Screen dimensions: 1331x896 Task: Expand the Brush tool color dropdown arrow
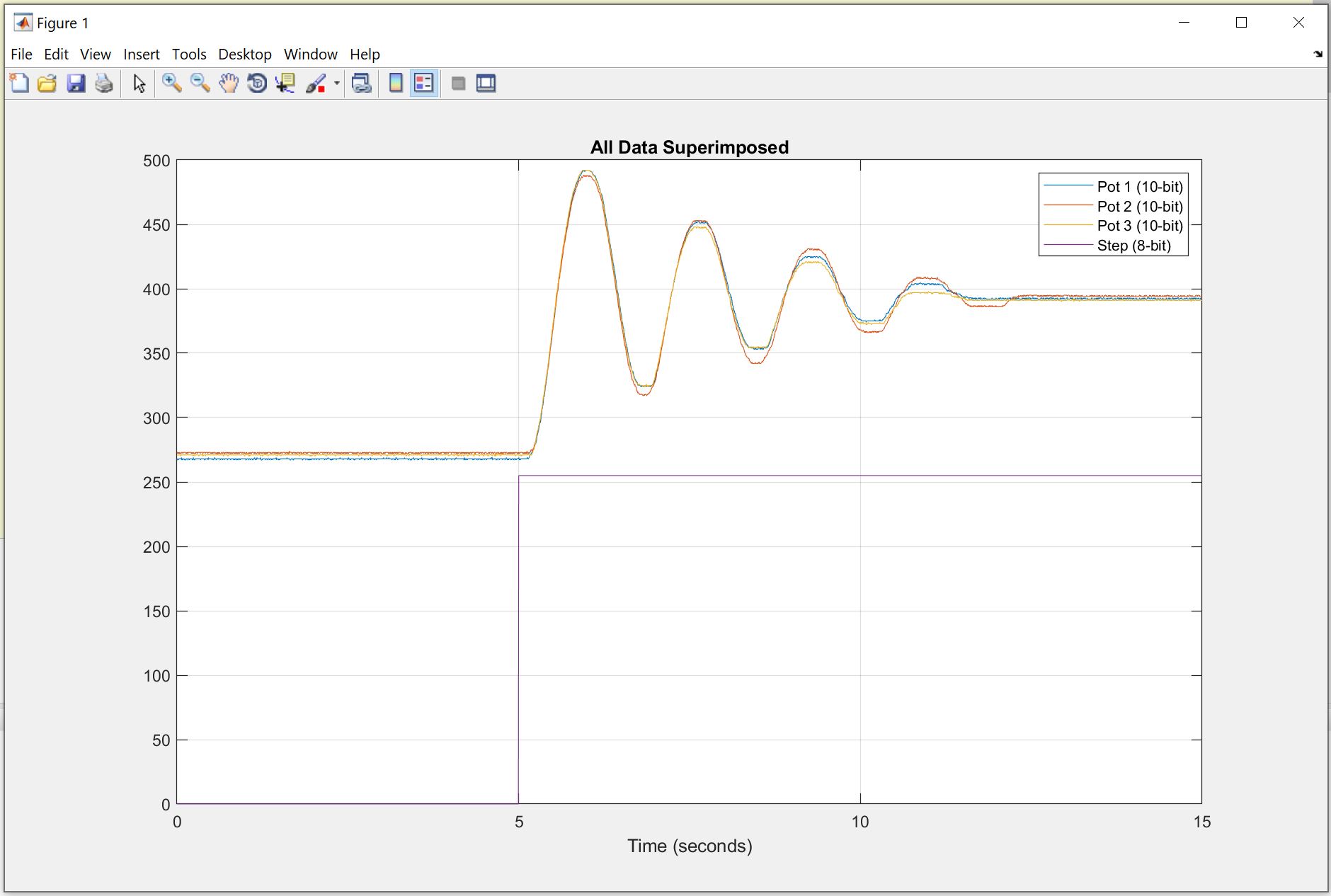coord(337,84)
